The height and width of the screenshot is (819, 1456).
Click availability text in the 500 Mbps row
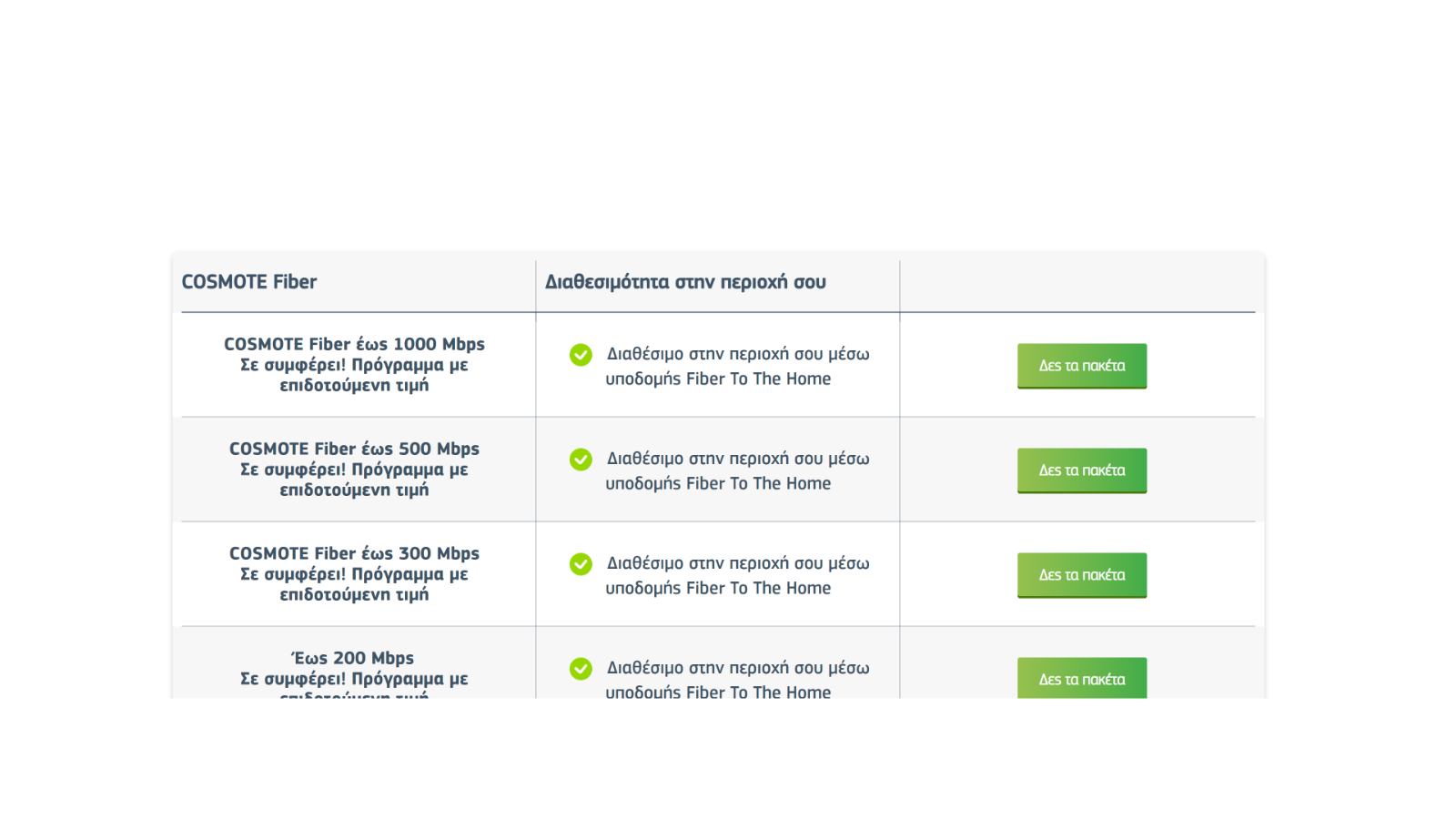coord(737,470)
